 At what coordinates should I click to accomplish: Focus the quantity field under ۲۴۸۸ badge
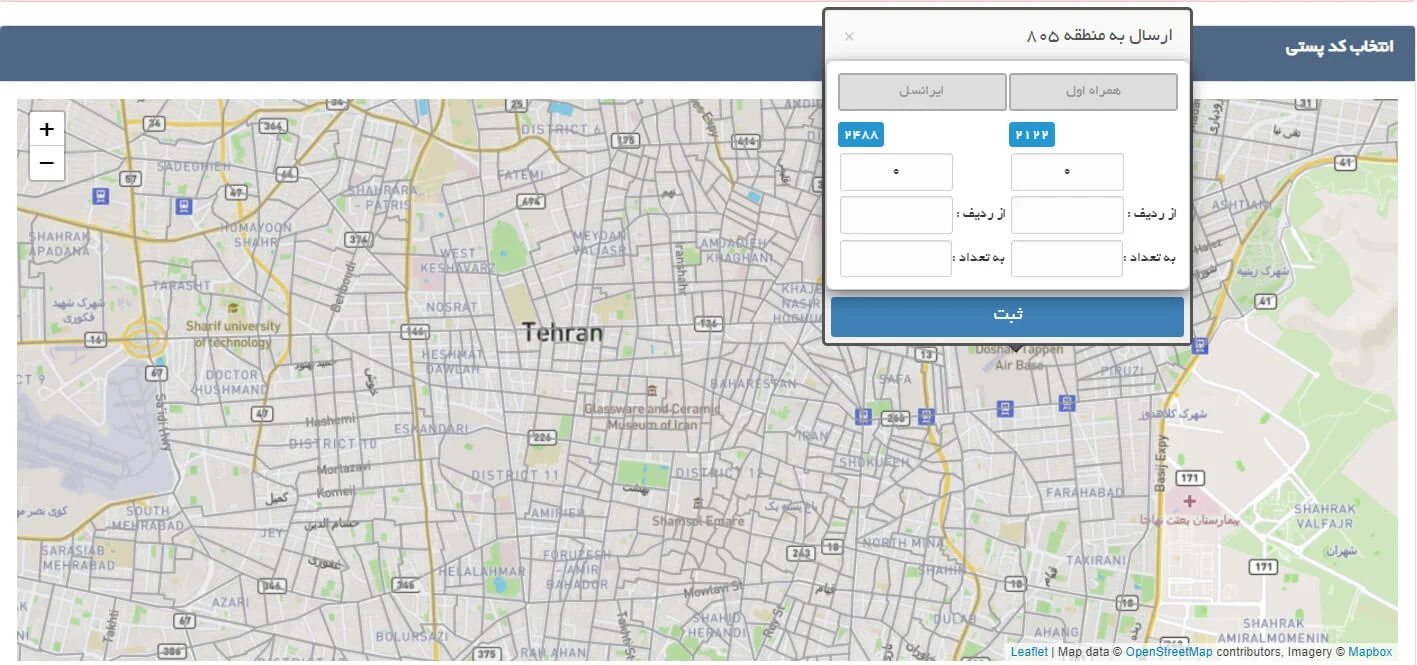pyautogui.click(x=896, y=172)
